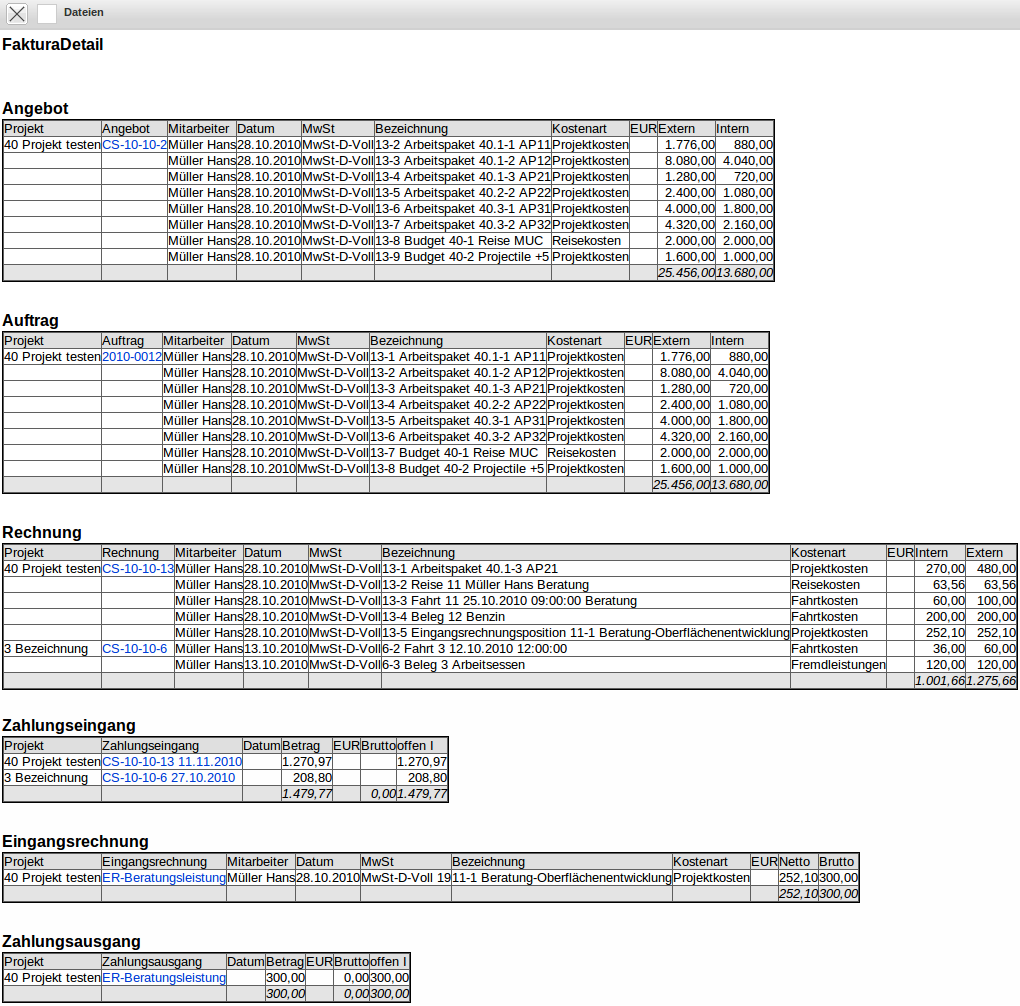The width and height of the screenshot is (1020, 1006).
Task: Click Kostenart header in Rechnung table
Action: click(x=818, y=553)
